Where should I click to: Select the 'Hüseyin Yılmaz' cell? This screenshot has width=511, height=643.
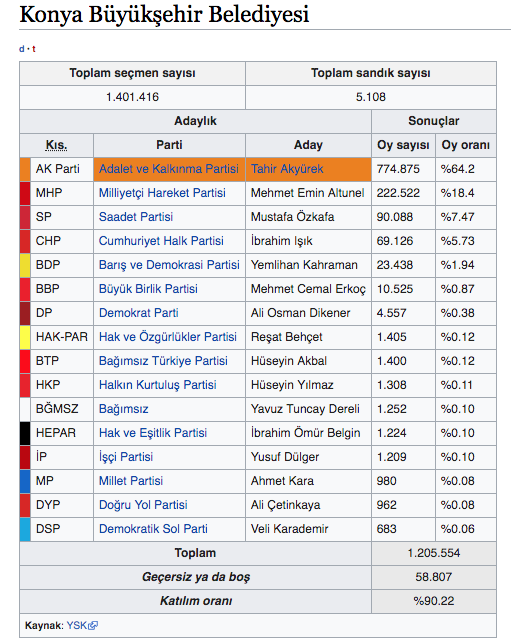point(308,385)
